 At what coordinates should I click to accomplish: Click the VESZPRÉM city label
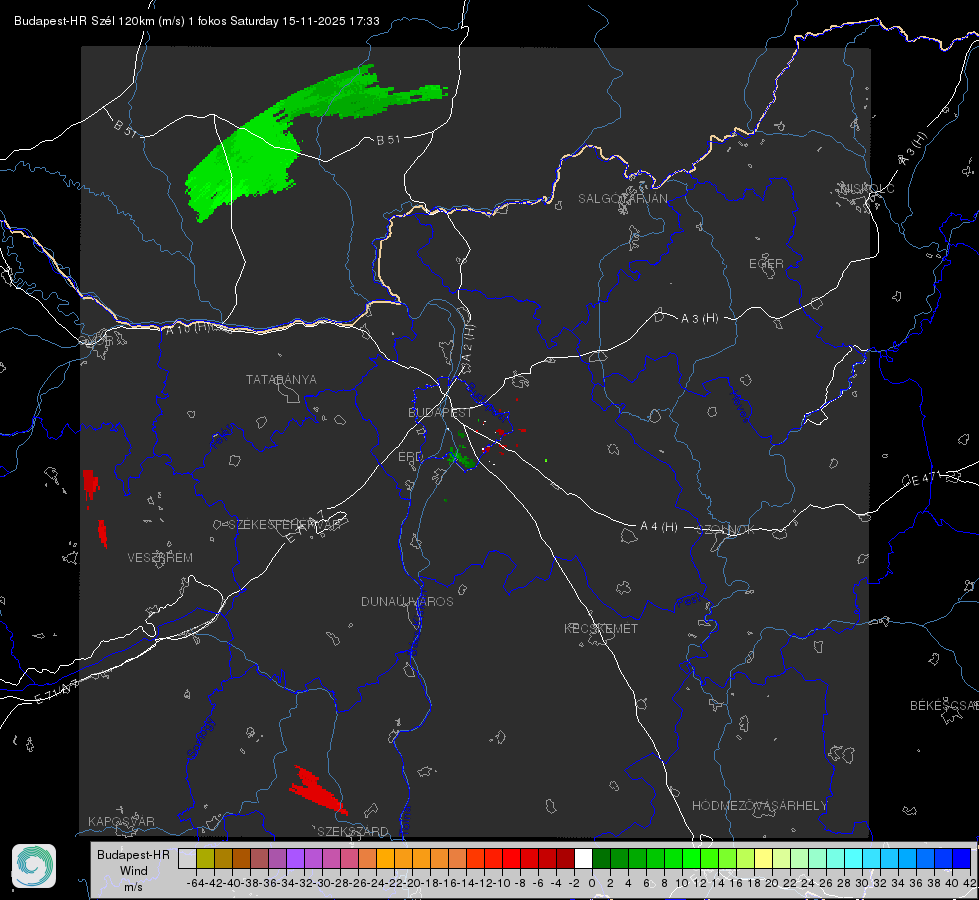160,558
